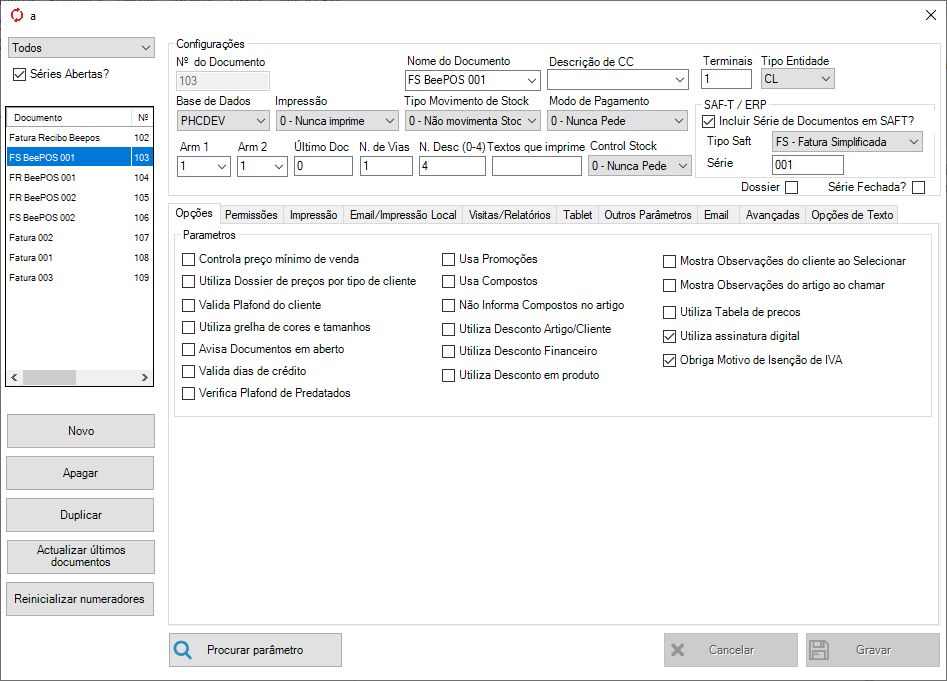This screenshot has height=681, width=947.
Task: Click the Duplicar button
Action: point(81,515)
